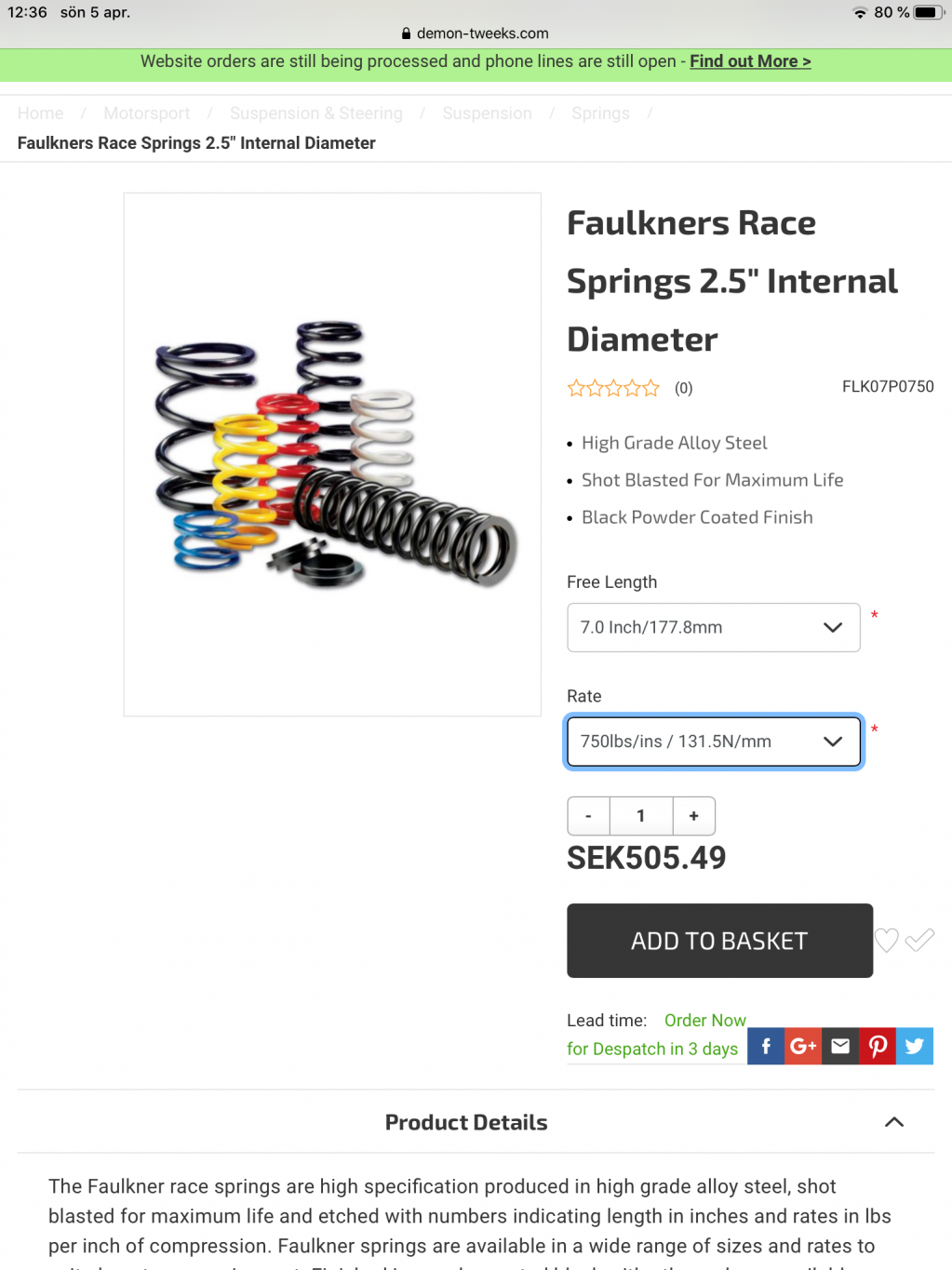Click the compare checkmark icon
Image resolution: width=952 pixels, height=1270 pixels.
[919, 940]
